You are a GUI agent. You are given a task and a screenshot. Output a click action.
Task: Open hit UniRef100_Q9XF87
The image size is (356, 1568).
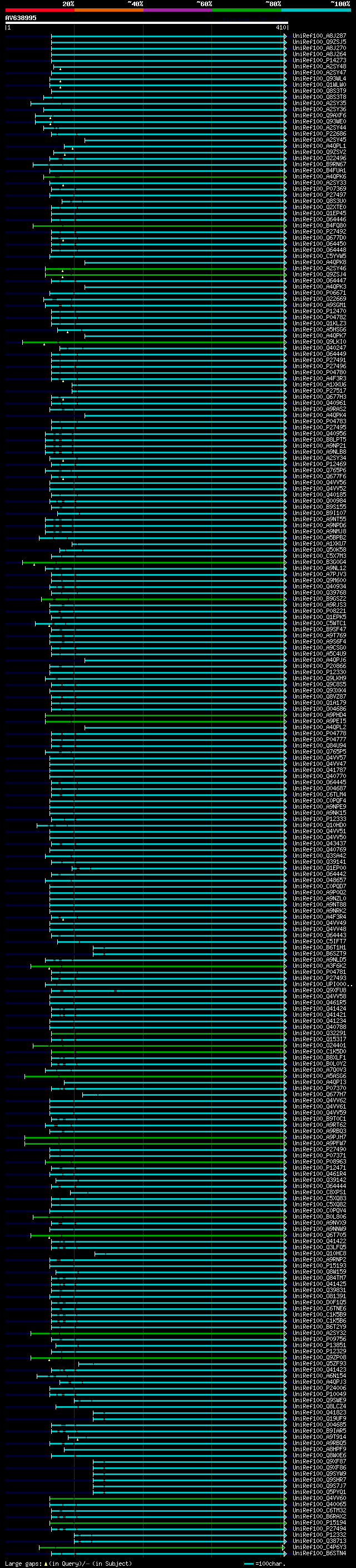pos(319,1461)
